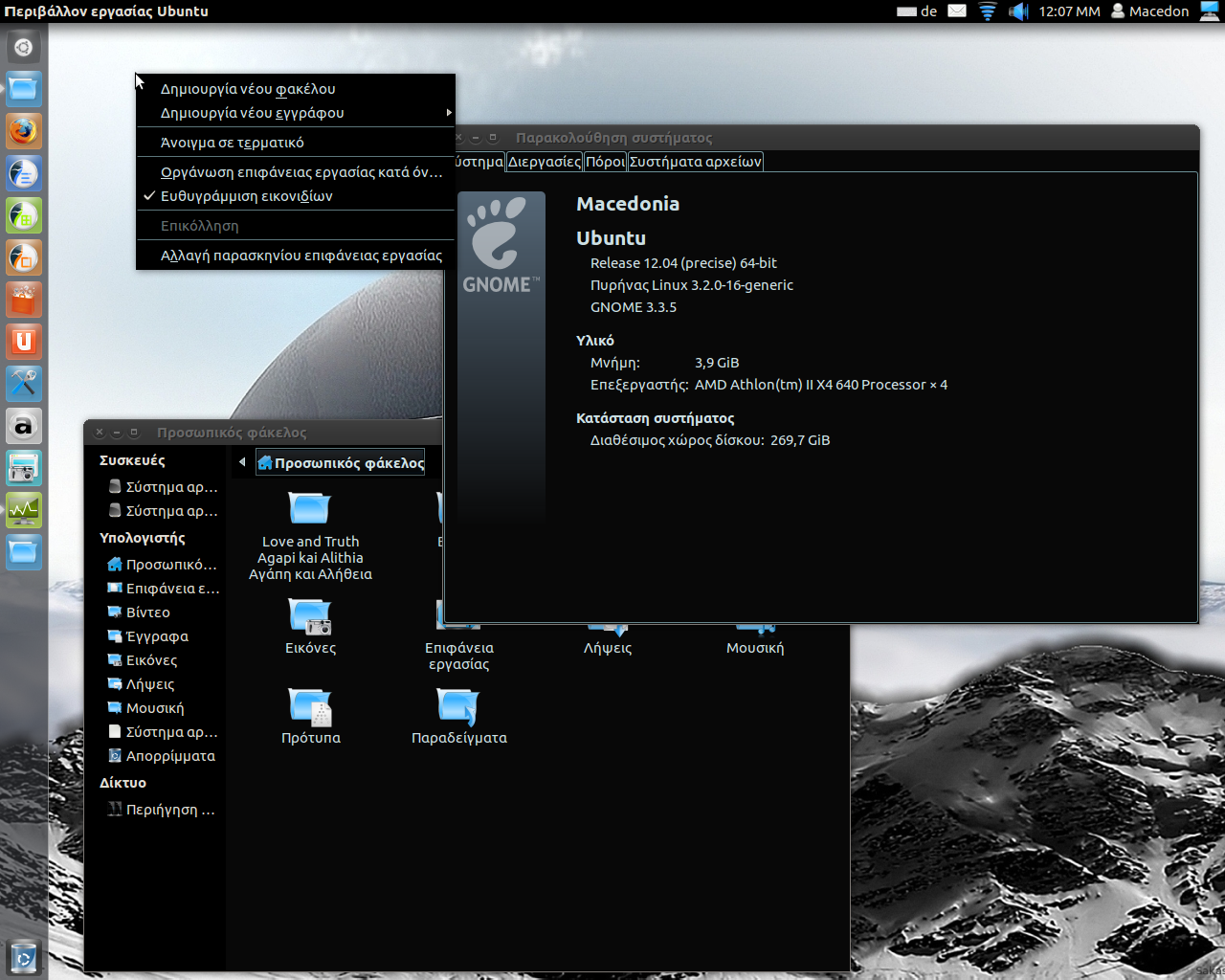Click the second folder icon in launcher
The height and width of the screenshot is (980, 1225).
coord(24,553)
